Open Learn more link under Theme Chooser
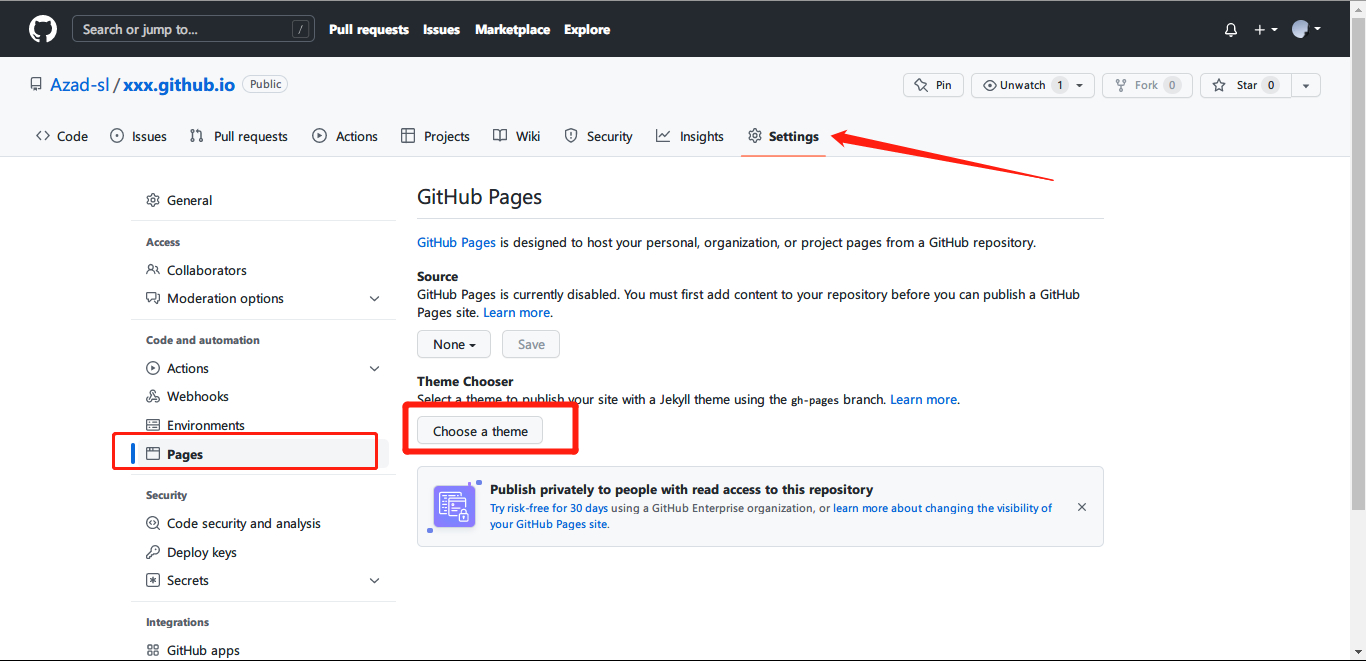1366x661 pixels. 923,399
